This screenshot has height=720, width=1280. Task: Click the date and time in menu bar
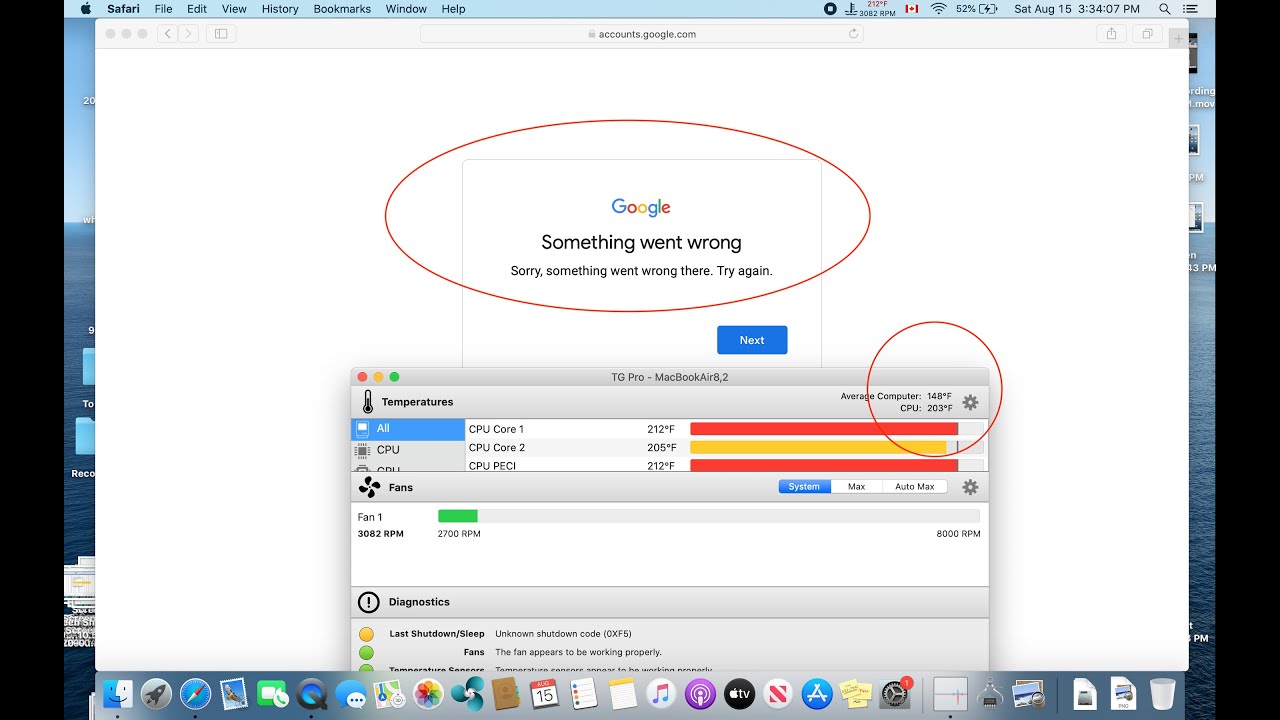1077,9
